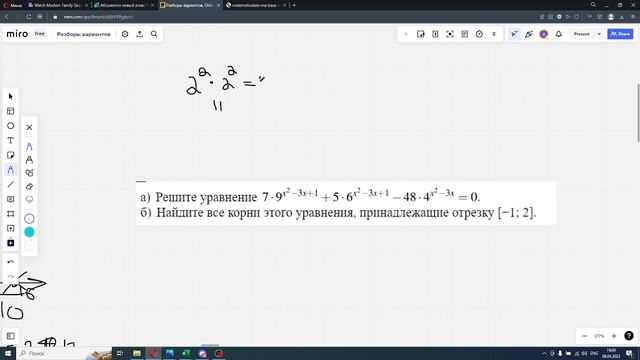Open the cards panel icon in top bar

(435, 34)
